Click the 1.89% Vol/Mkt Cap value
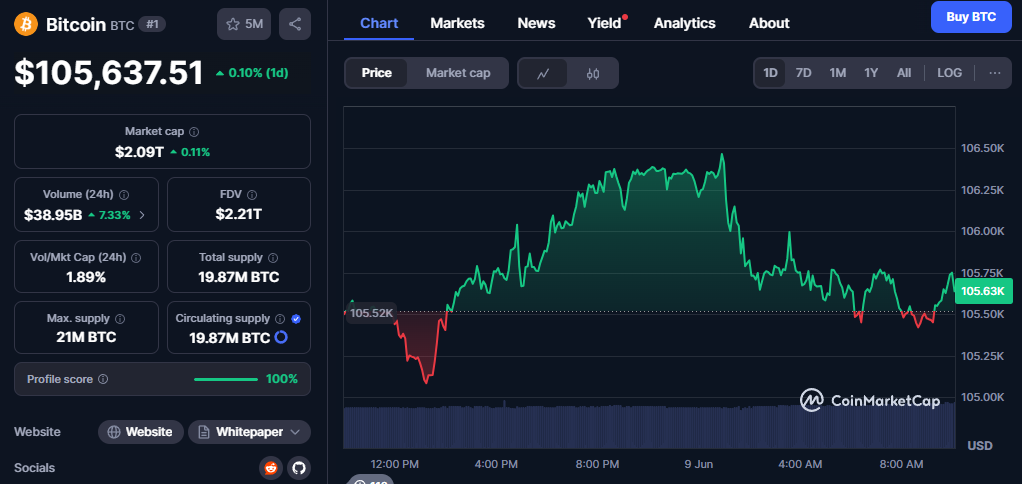This screenshot has width=1022, height=484. click(x=86, y=278)
